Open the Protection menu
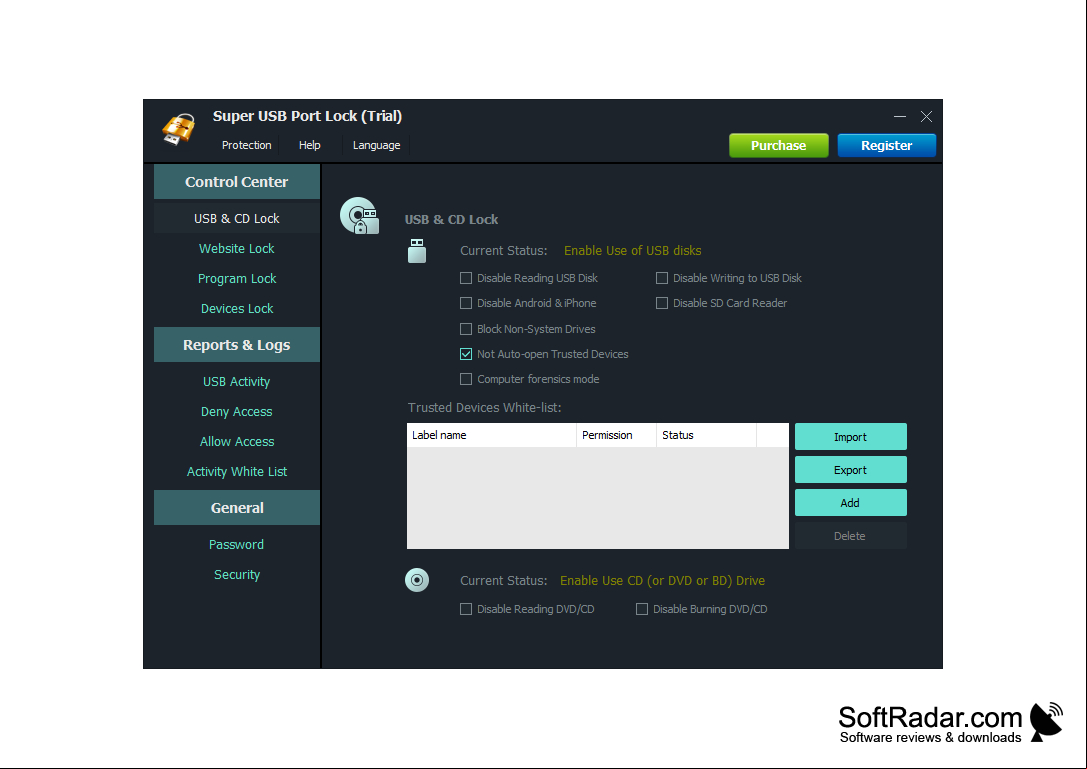 246,145
